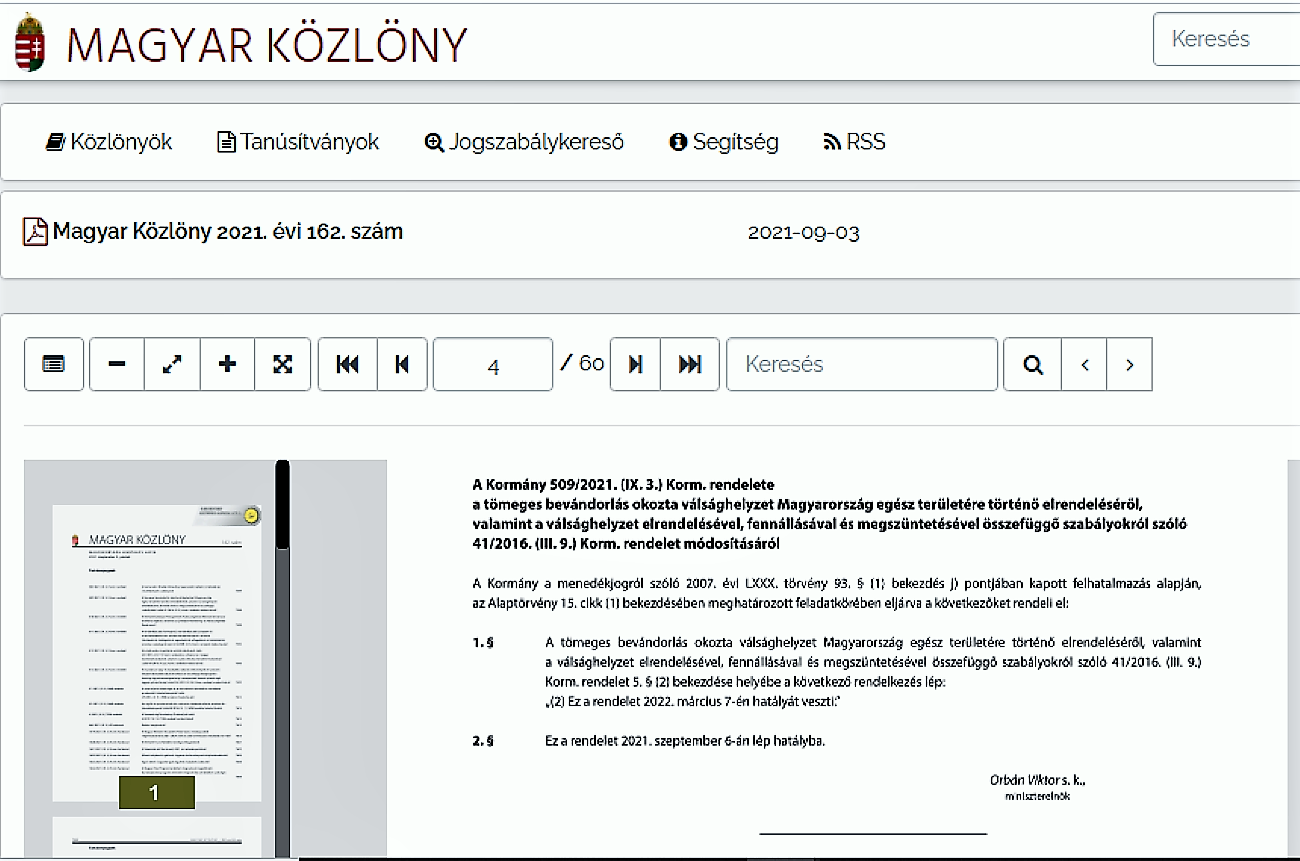
Task: Click the '/ 60' total page count
Action: [582, 363]
